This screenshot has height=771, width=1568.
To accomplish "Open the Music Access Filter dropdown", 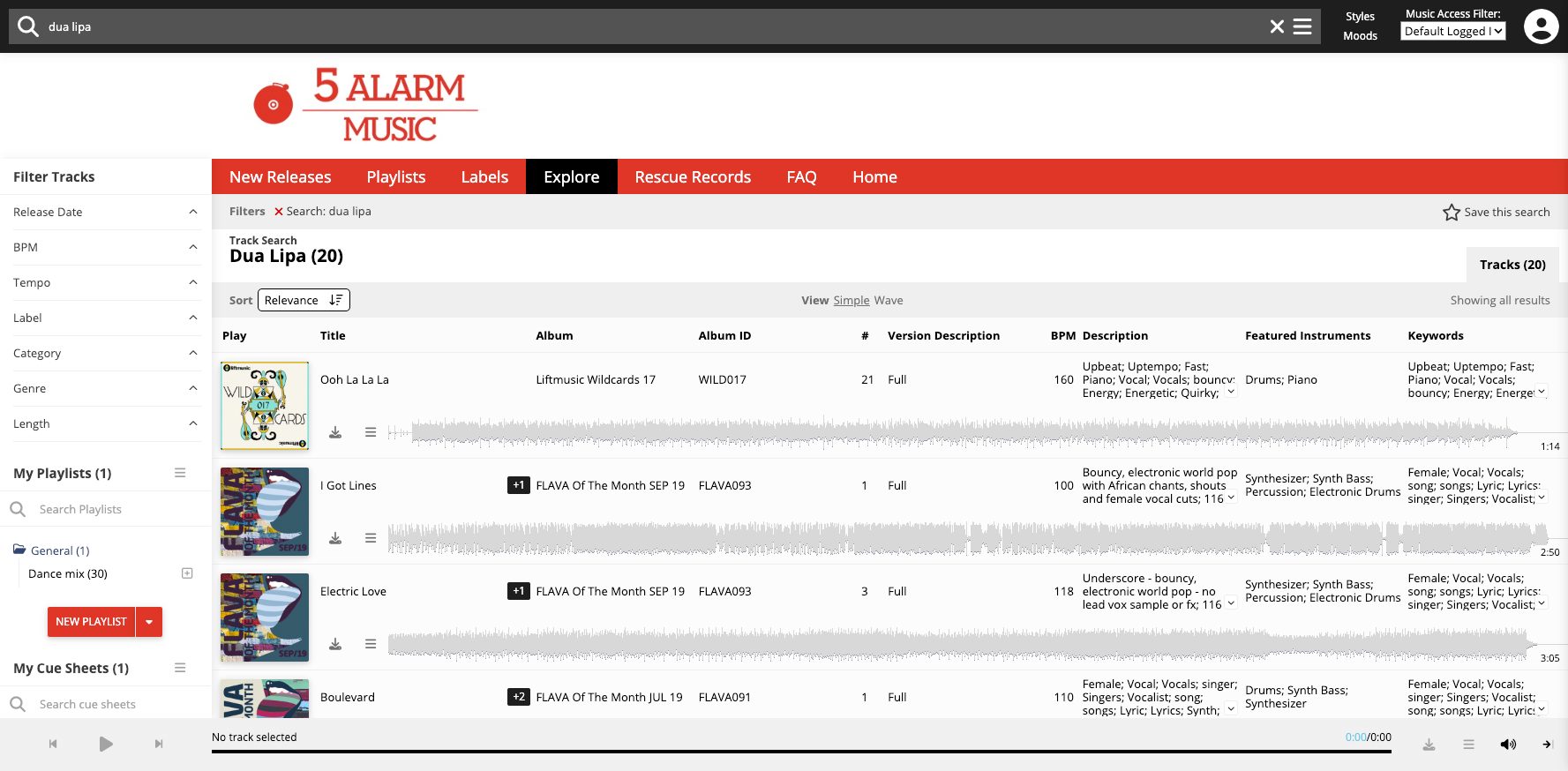I will (x=1452, y=31).
